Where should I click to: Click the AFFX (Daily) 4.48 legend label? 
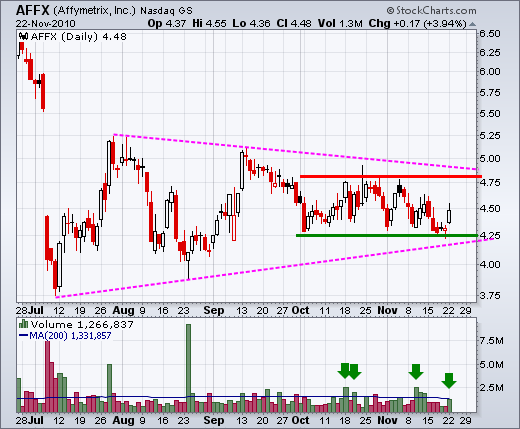pyautogui.click(x=79, y=36)
